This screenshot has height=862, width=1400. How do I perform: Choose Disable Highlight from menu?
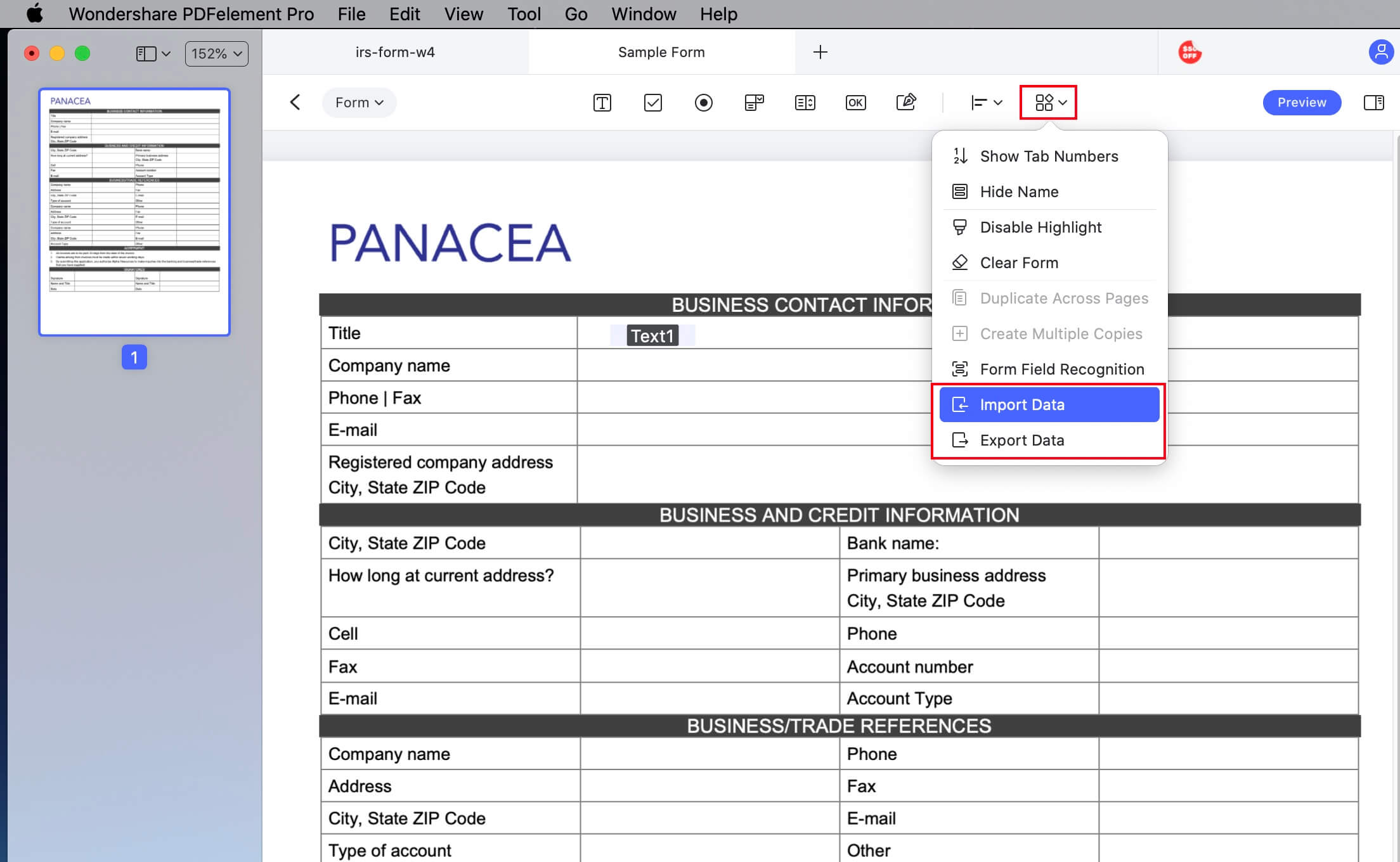click(x=1049, y=227)
